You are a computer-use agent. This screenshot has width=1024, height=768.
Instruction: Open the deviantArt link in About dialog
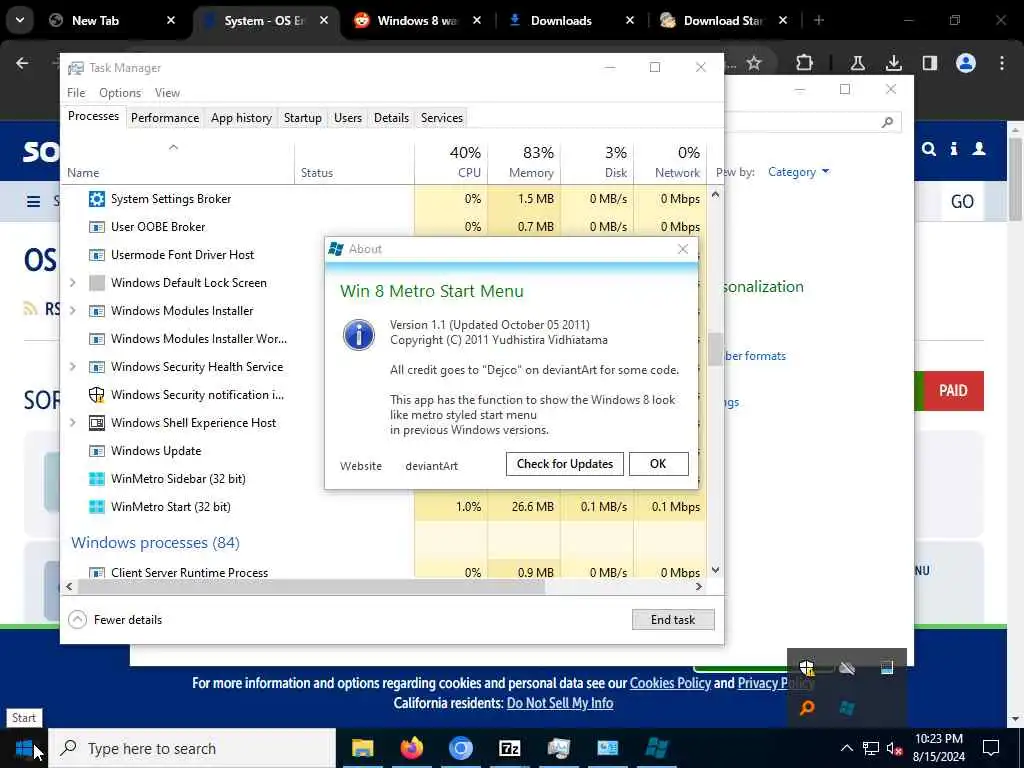[431, 466]
